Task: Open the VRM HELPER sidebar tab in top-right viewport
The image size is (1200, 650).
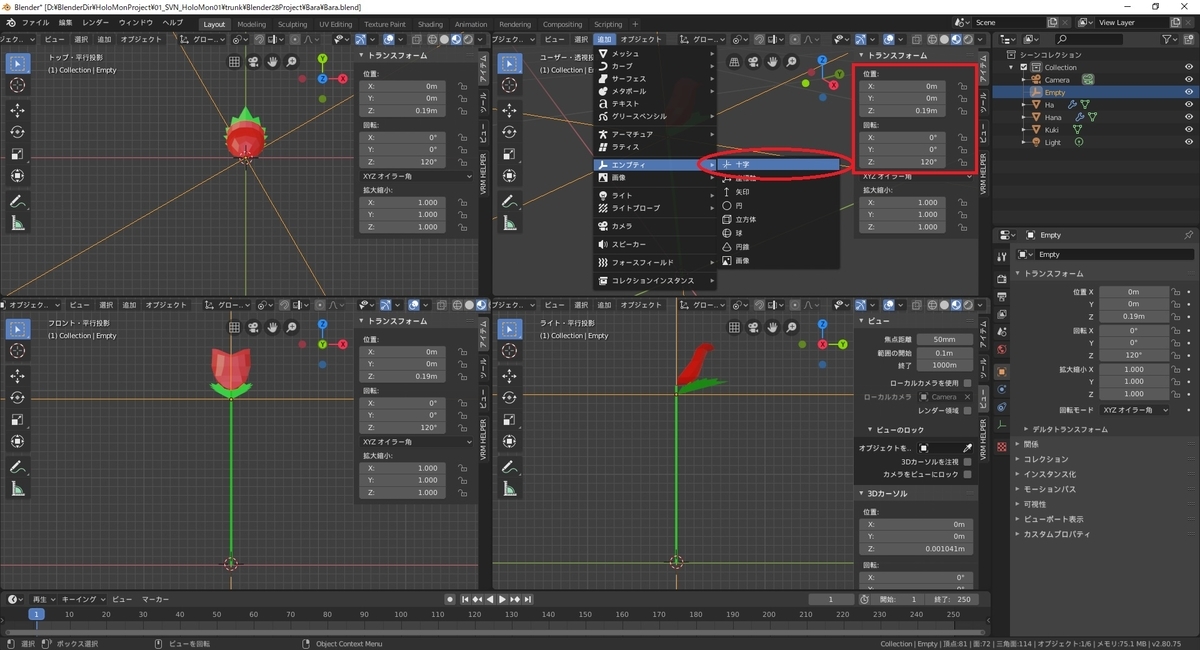Action: point(984,172)
